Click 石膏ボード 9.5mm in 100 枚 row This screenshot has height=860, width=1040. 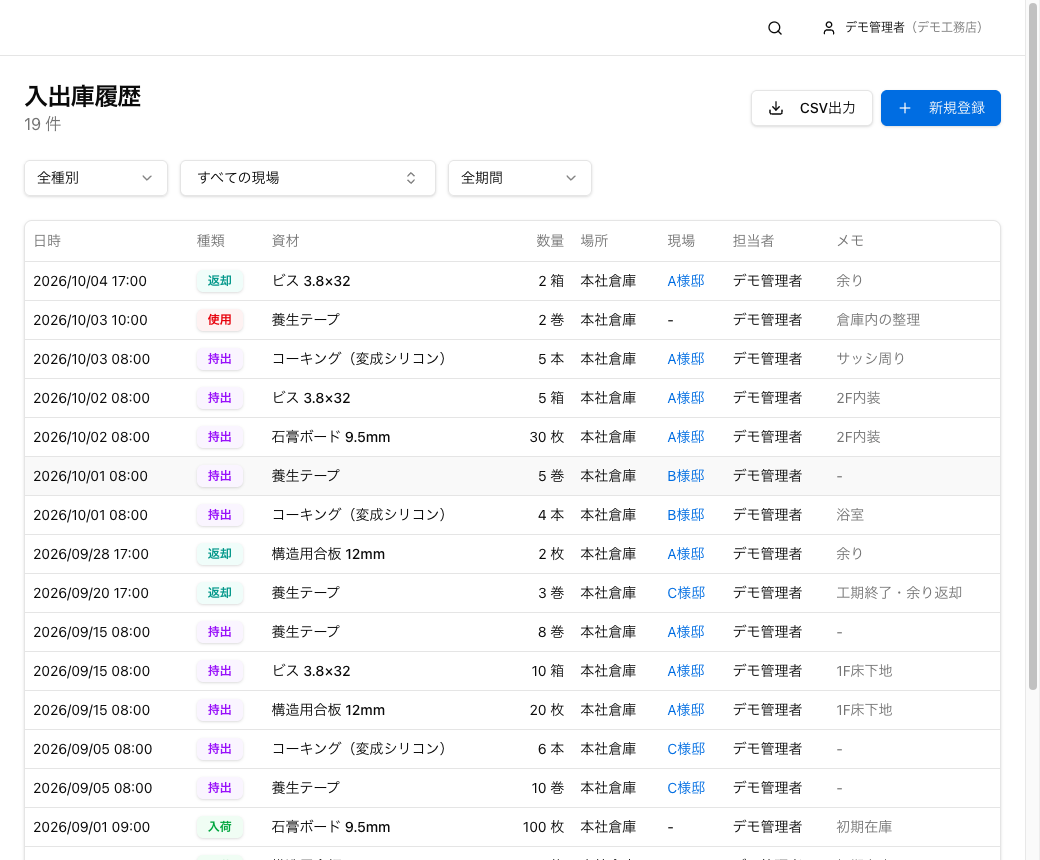pyautogui.click(x=331, y=827)
